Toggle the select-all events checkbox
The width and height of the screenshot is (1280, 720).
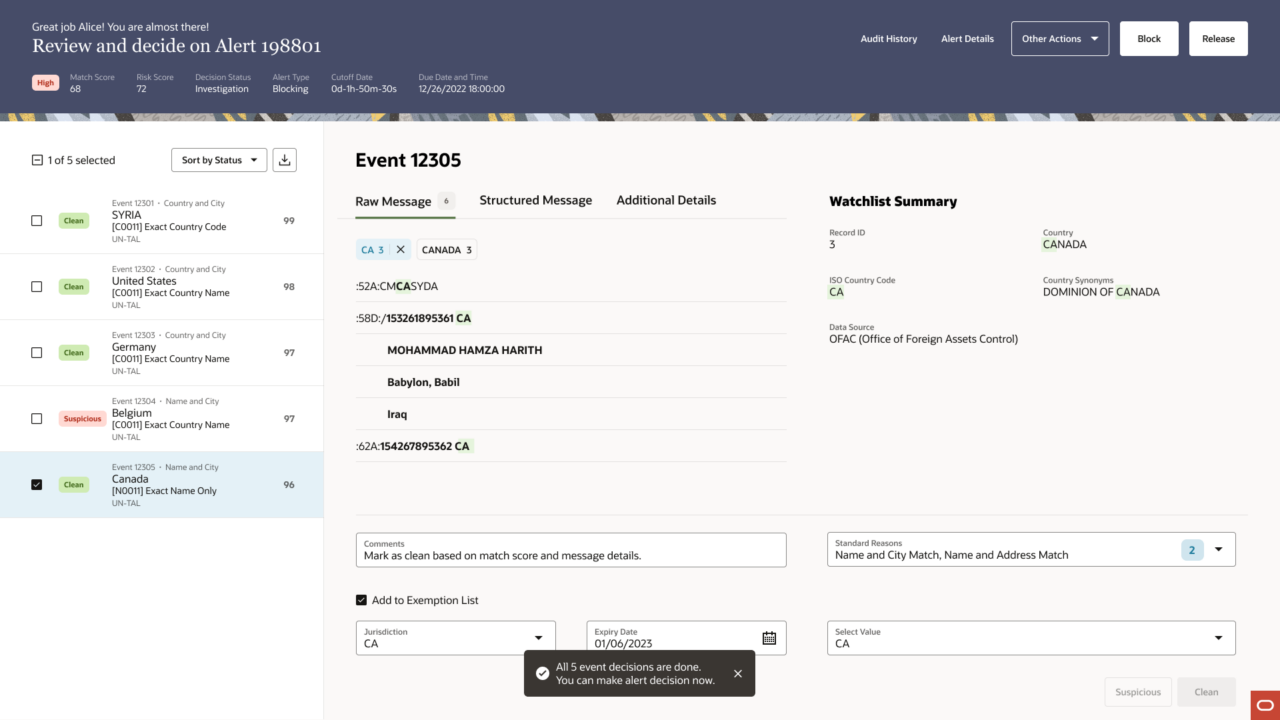tap(37, 160)
